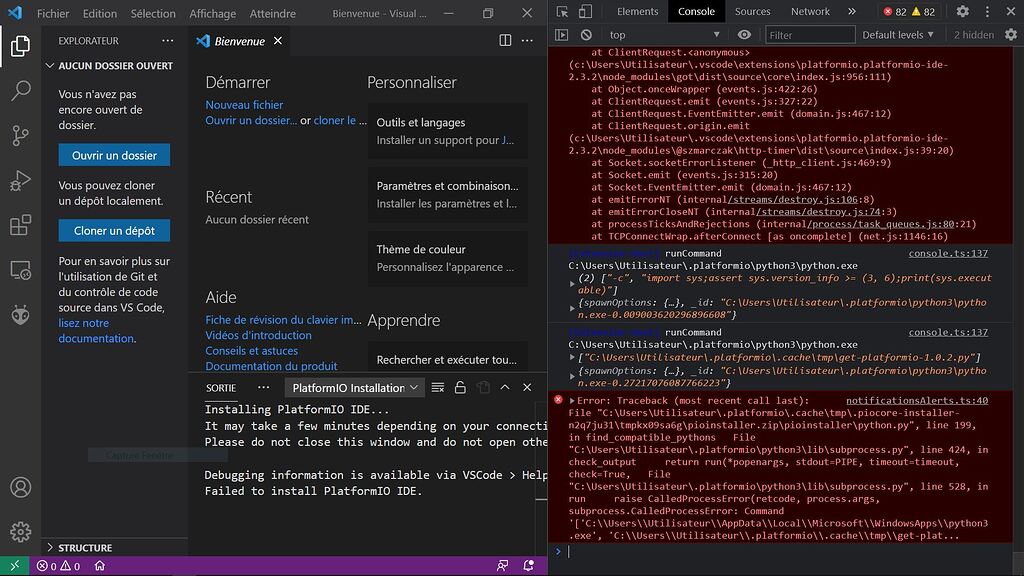Open the JavaScript context 'top' dropdown

pyautogui.click(x=664, y=35)
